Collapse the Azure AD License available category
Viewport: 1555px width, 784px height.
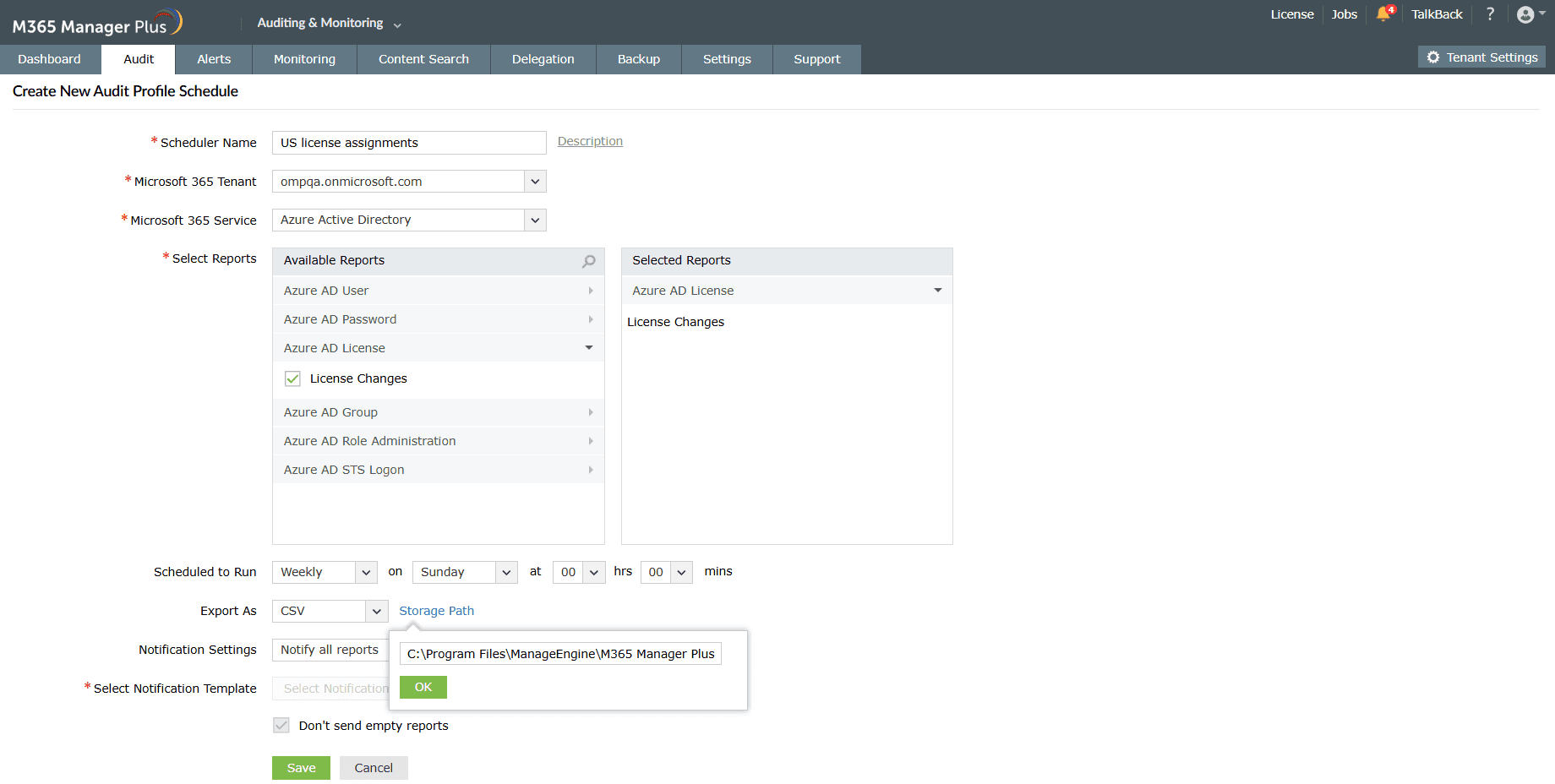(439, 348)
